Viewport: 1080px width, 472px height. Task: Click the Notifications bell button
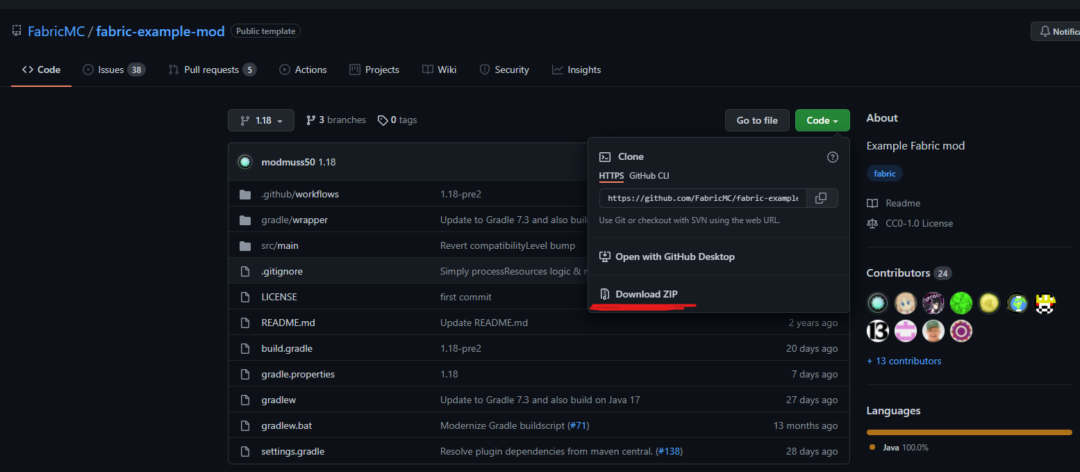click(x=1055, y=31)
